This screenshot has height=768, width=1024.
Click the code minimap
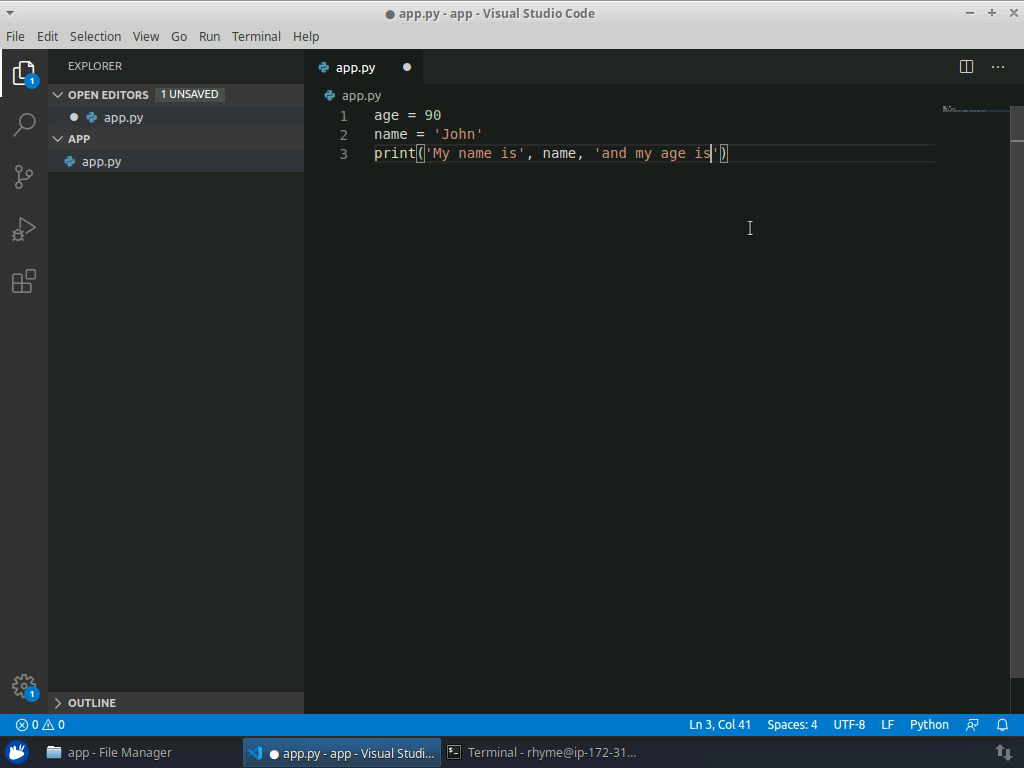[x=976, y=109]
